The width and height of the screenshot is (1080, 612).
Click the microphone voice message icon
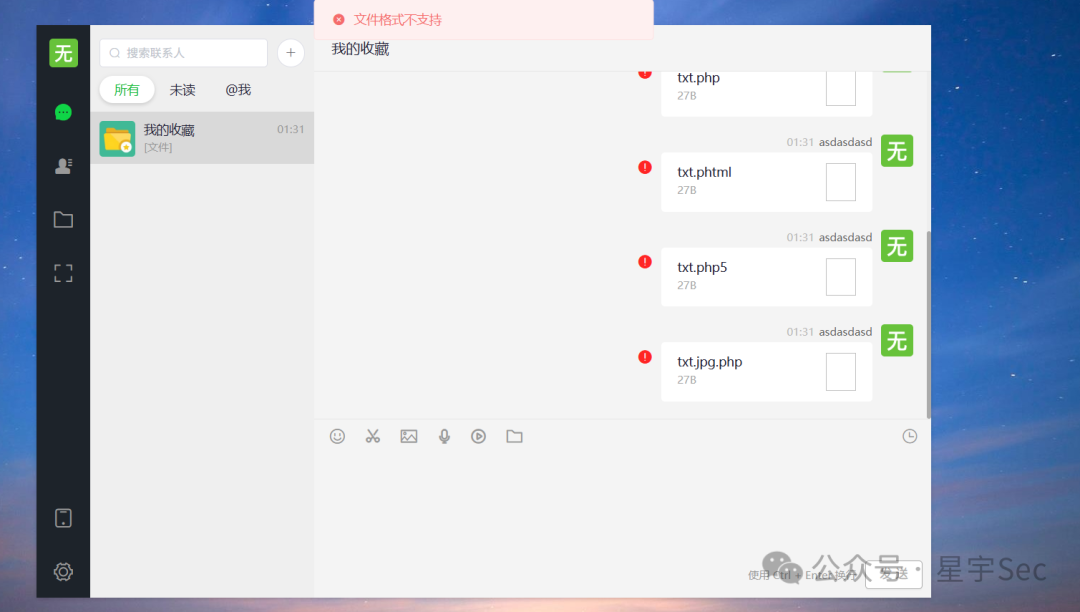(444, 436)
